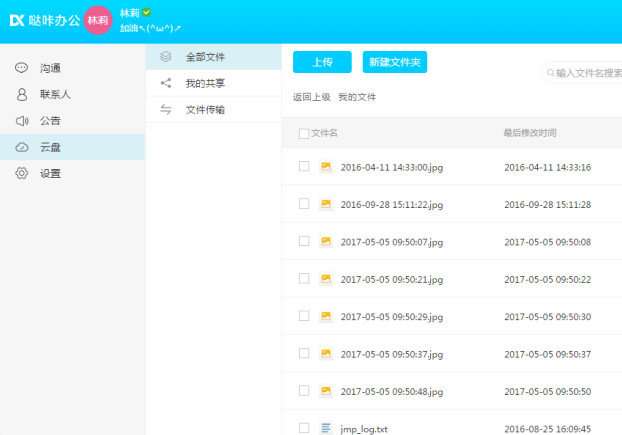Switch to the 全部文件 tab

tap(214, 57)
